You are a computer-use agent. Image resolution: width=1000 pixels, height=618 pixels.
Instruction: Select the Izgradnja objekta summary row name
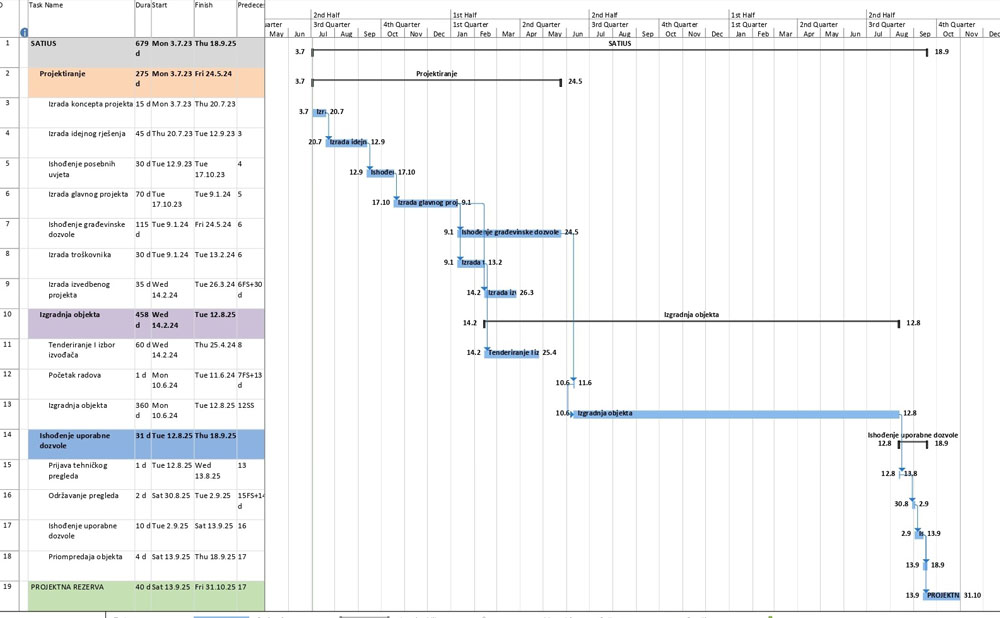click(69, 315)
